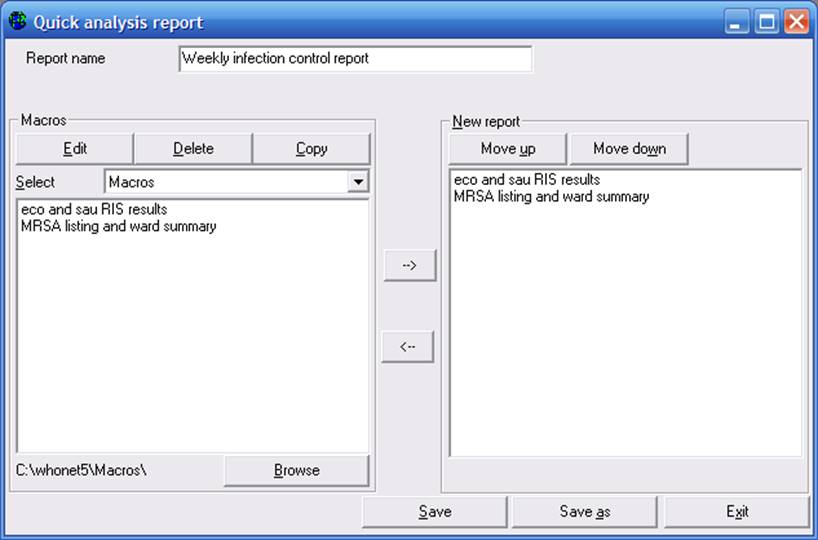Save the quick analysis report

pos(435,512)
